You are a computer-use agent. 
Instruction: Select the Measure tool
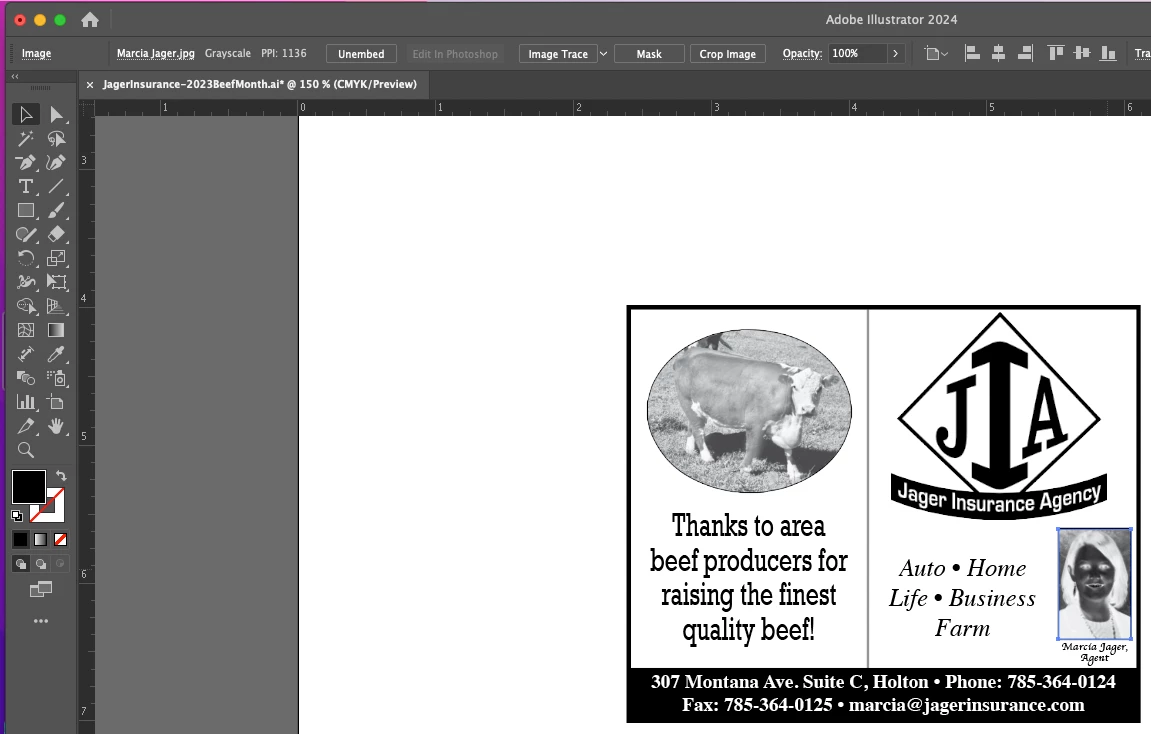[26, 354]
